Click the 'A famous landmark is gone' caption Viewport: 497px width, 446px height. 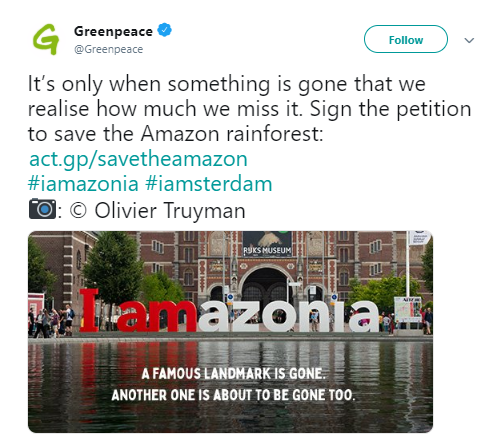pos(233,373)
